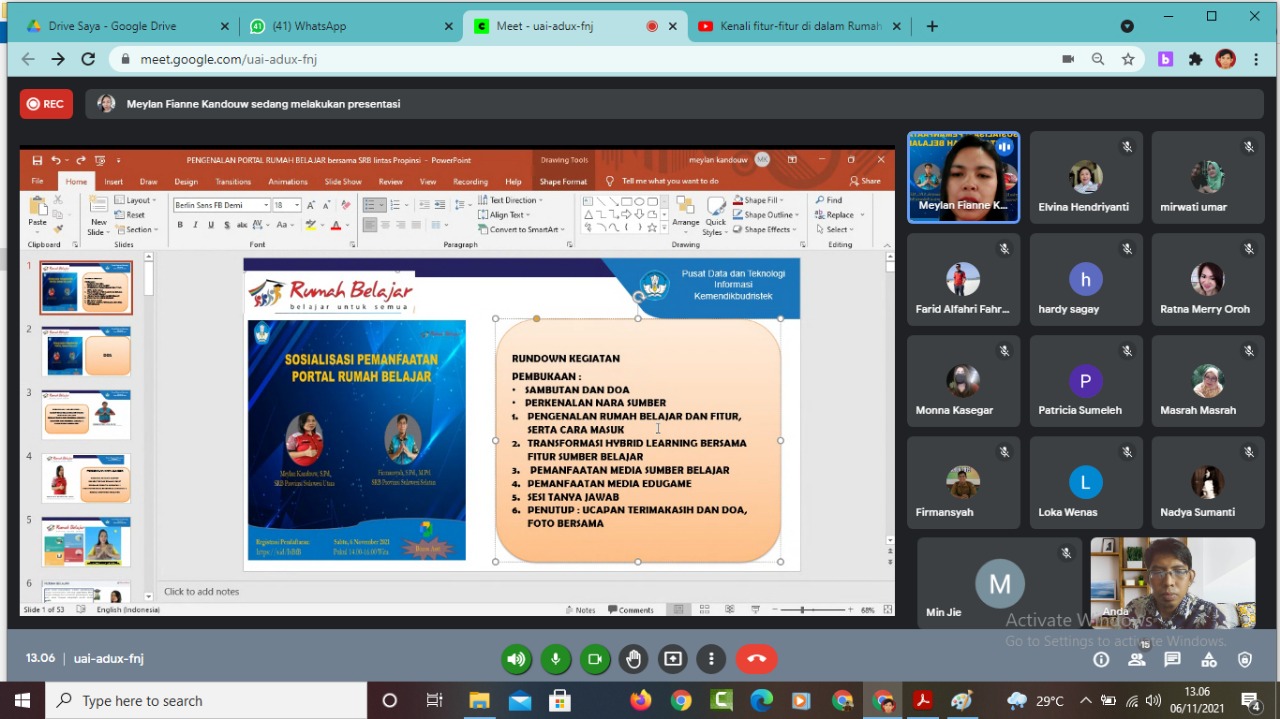Expand the Chrome tab search dropdown
1280x719 pixels.
click(1127, 27)
